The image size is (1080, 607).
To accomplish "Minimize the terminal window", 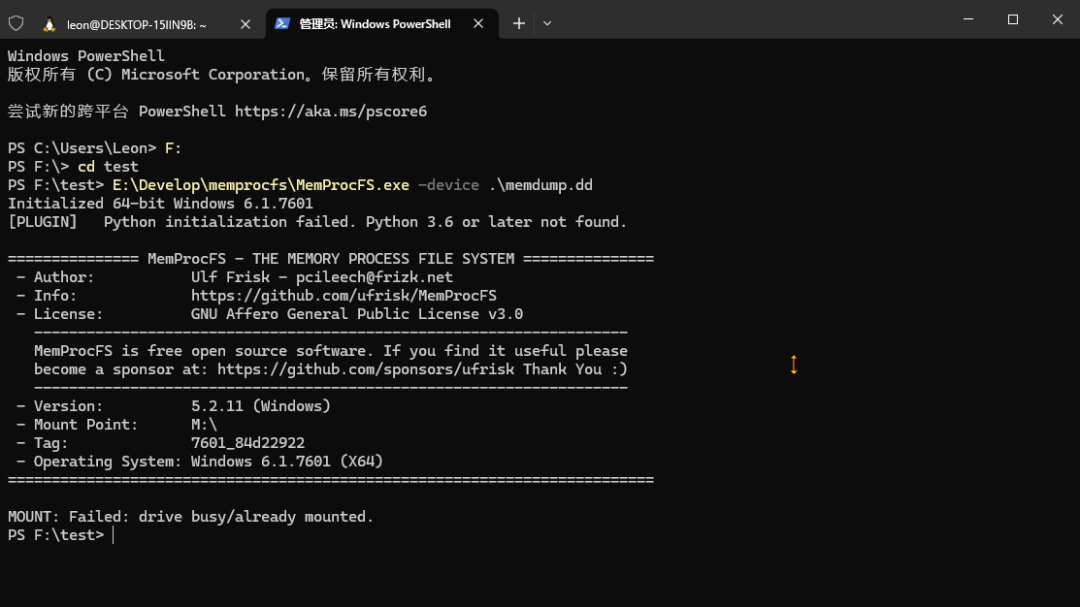I will coord(968,19).
